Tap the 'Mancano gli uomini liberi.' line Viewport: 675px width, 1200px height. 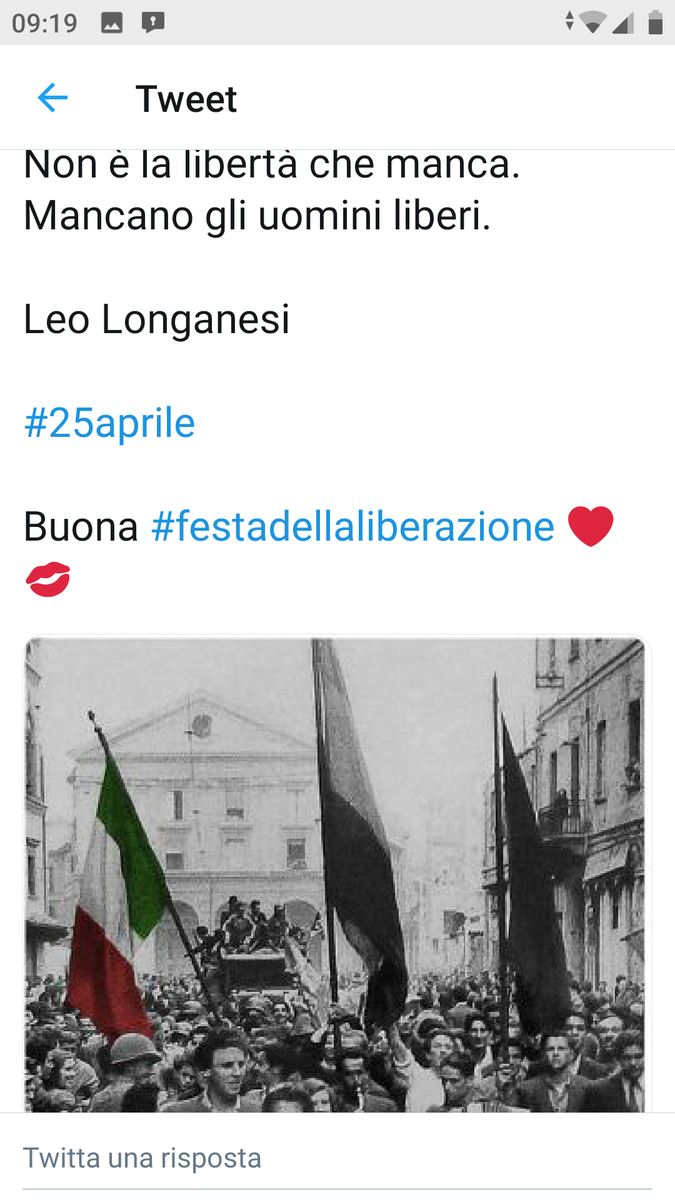[x=257, y=216]
